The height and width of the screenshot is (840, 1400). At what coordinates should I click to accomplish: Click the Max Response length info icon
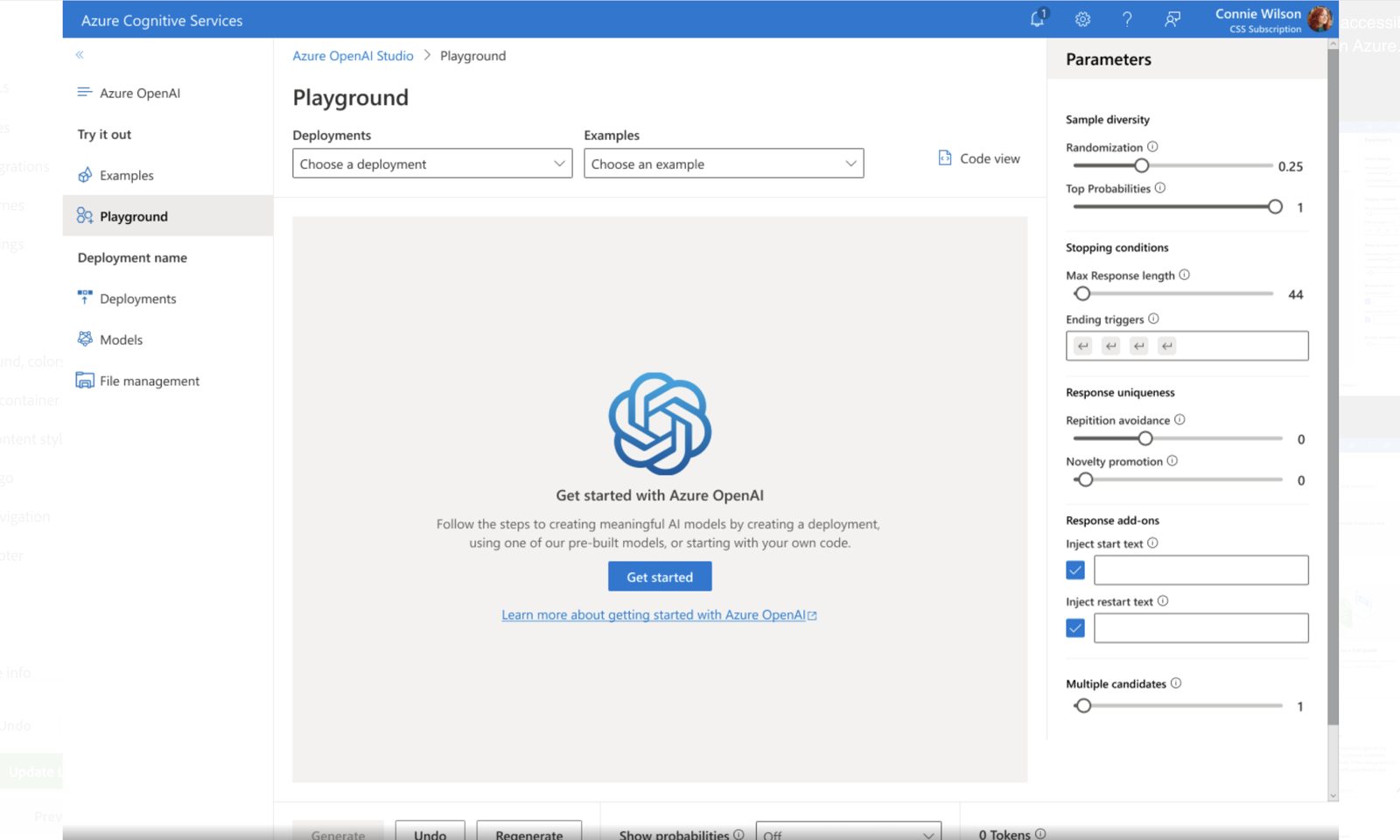tap(1185, 275)
